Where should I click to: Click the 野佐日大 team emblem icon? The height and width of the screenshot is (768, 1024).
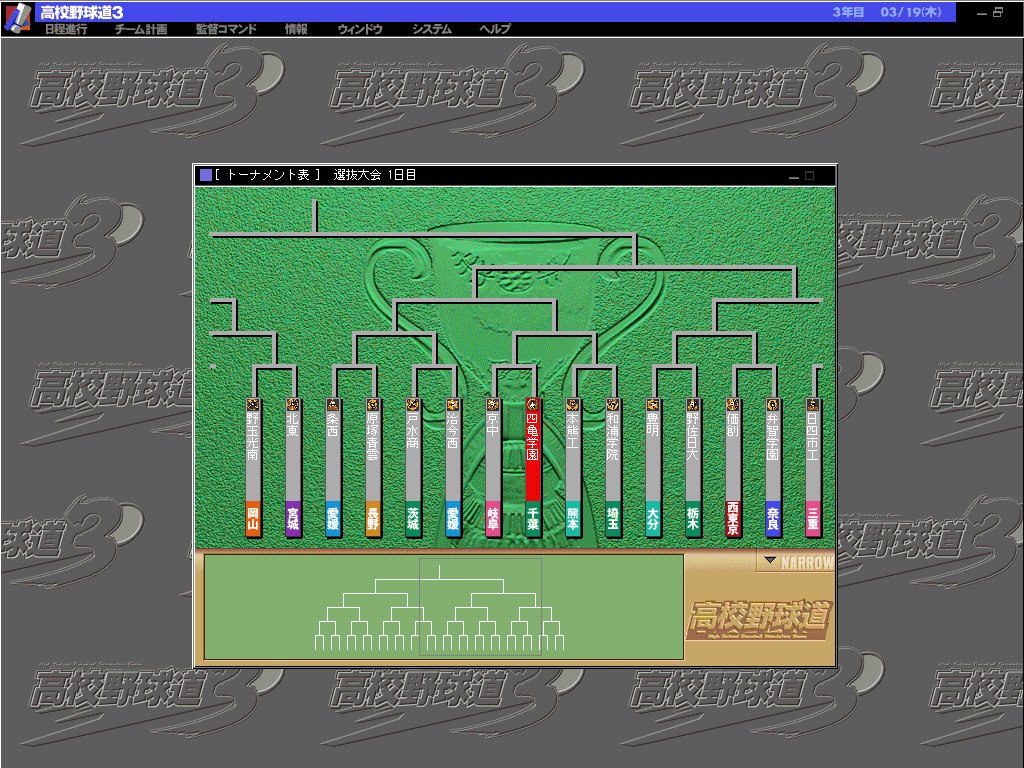[693, 404]
